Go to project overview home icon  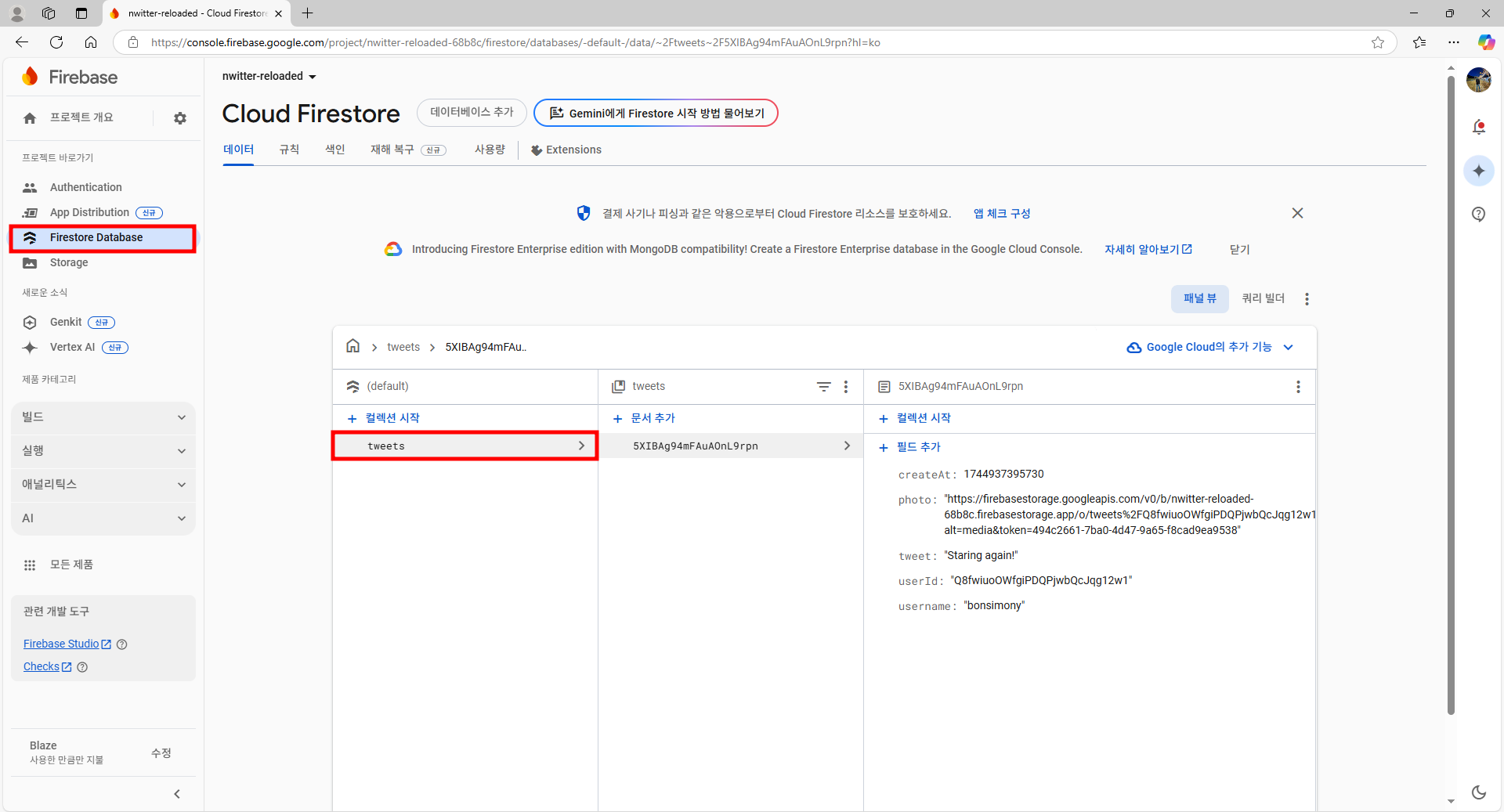pos(30,118)
